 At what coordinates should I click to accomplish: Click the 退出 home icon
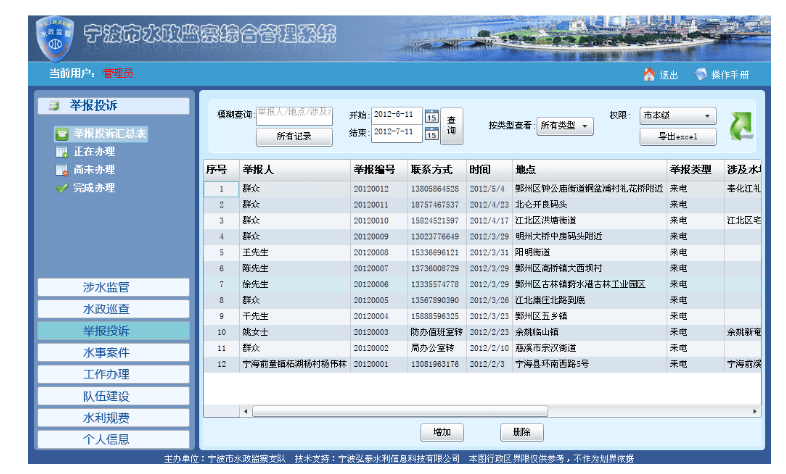point(648,75)
